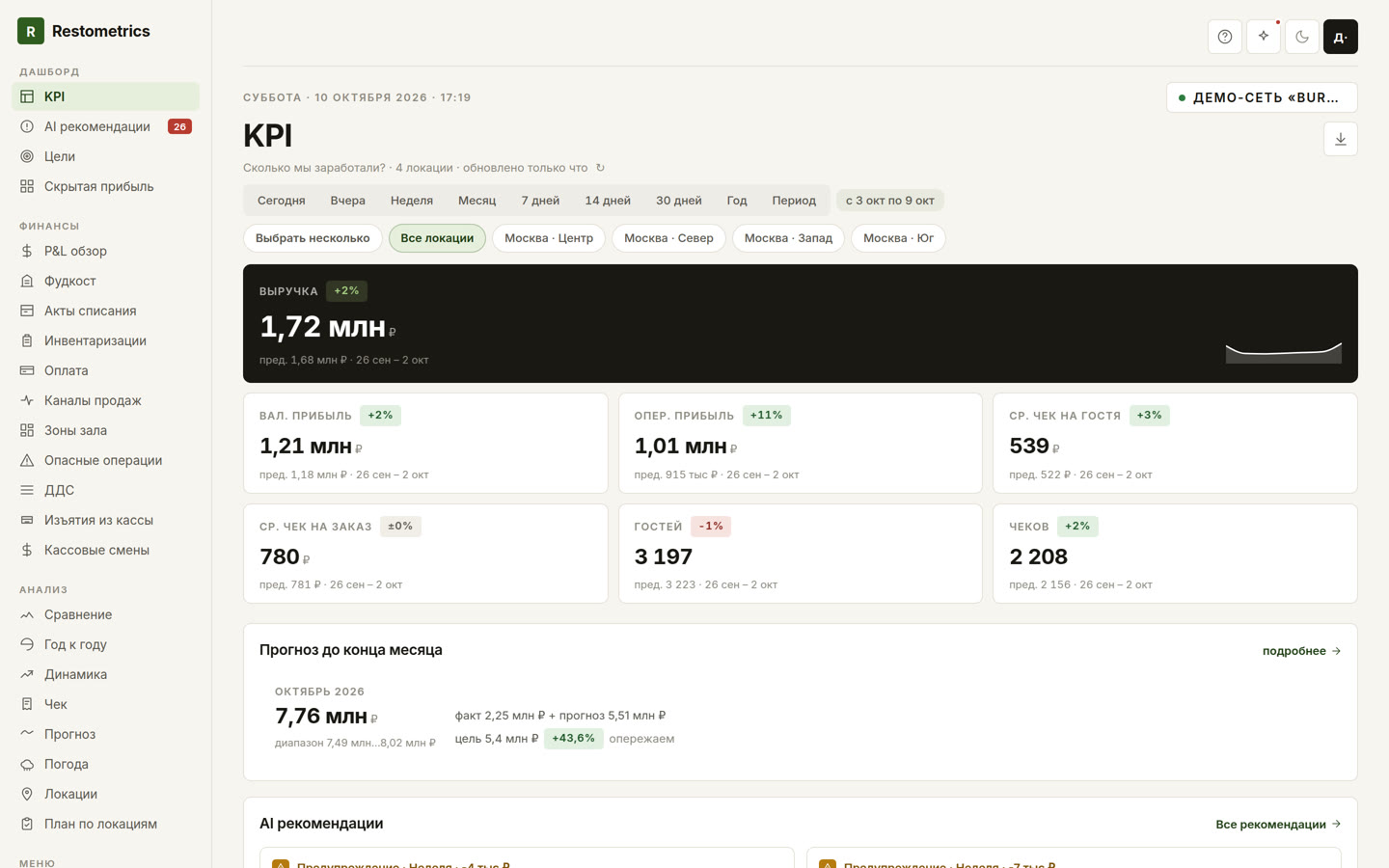Screen dimensions: 1389x868
Task: Refresh data with the reload icon
Action: (x=600, y=168)
